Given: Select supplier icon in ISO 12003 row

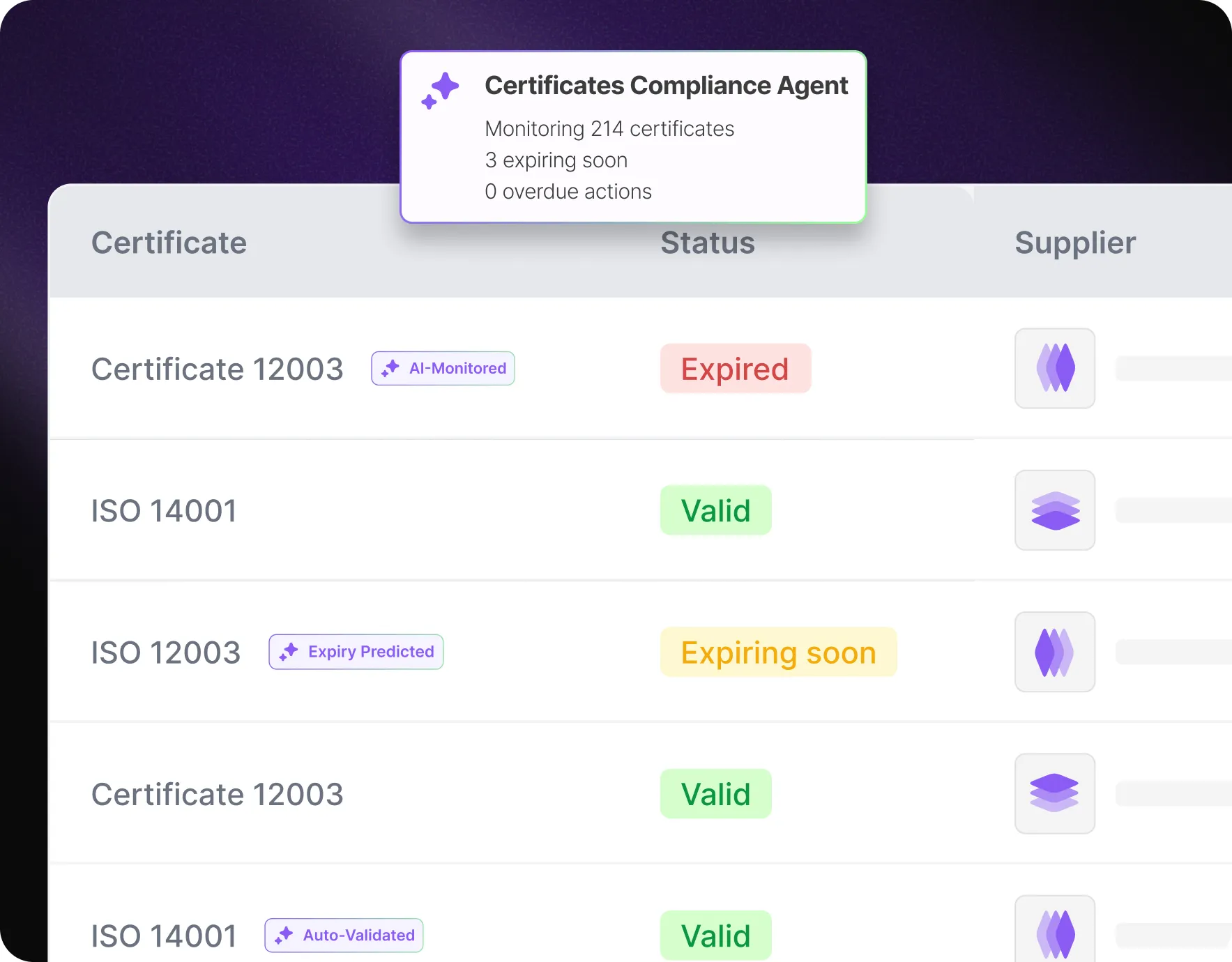Looking at the screenshot, I should [x=1055, y=652].
